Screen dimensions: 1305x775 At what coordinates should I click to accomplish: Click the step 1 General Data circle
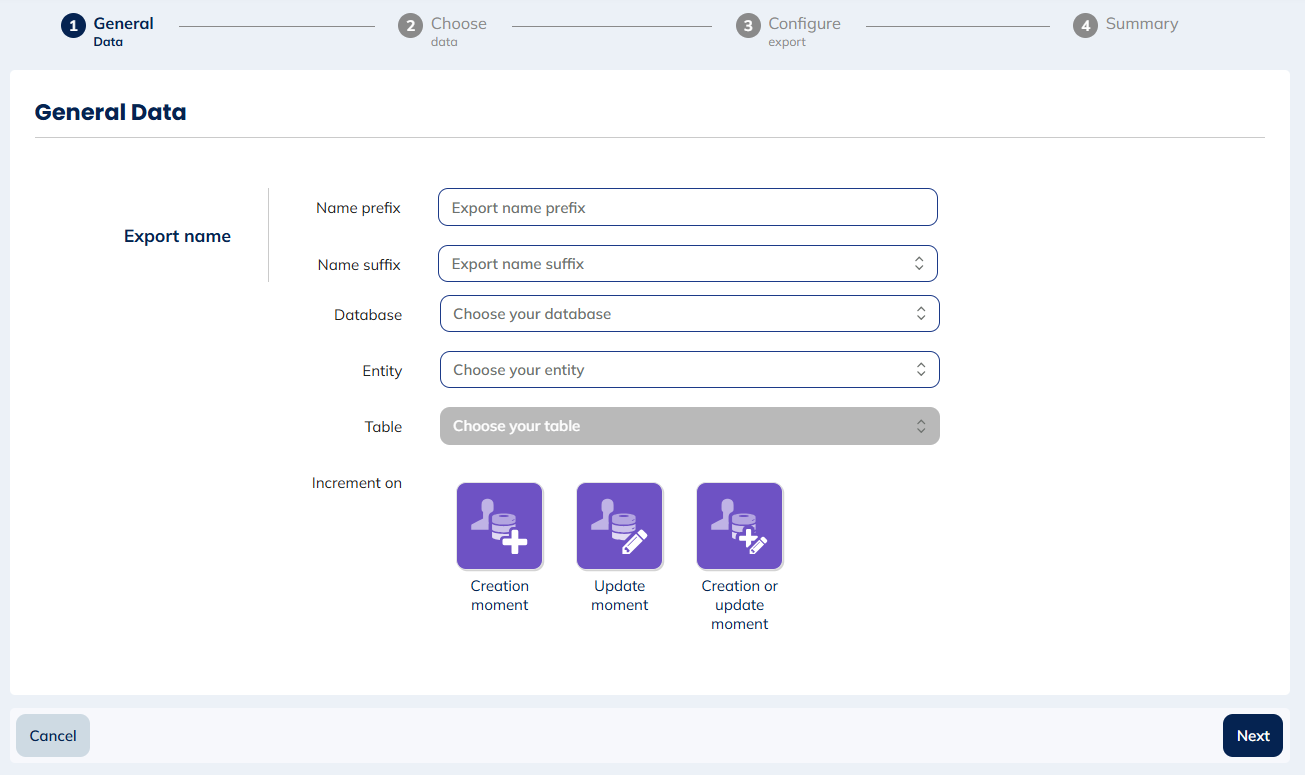73,25
